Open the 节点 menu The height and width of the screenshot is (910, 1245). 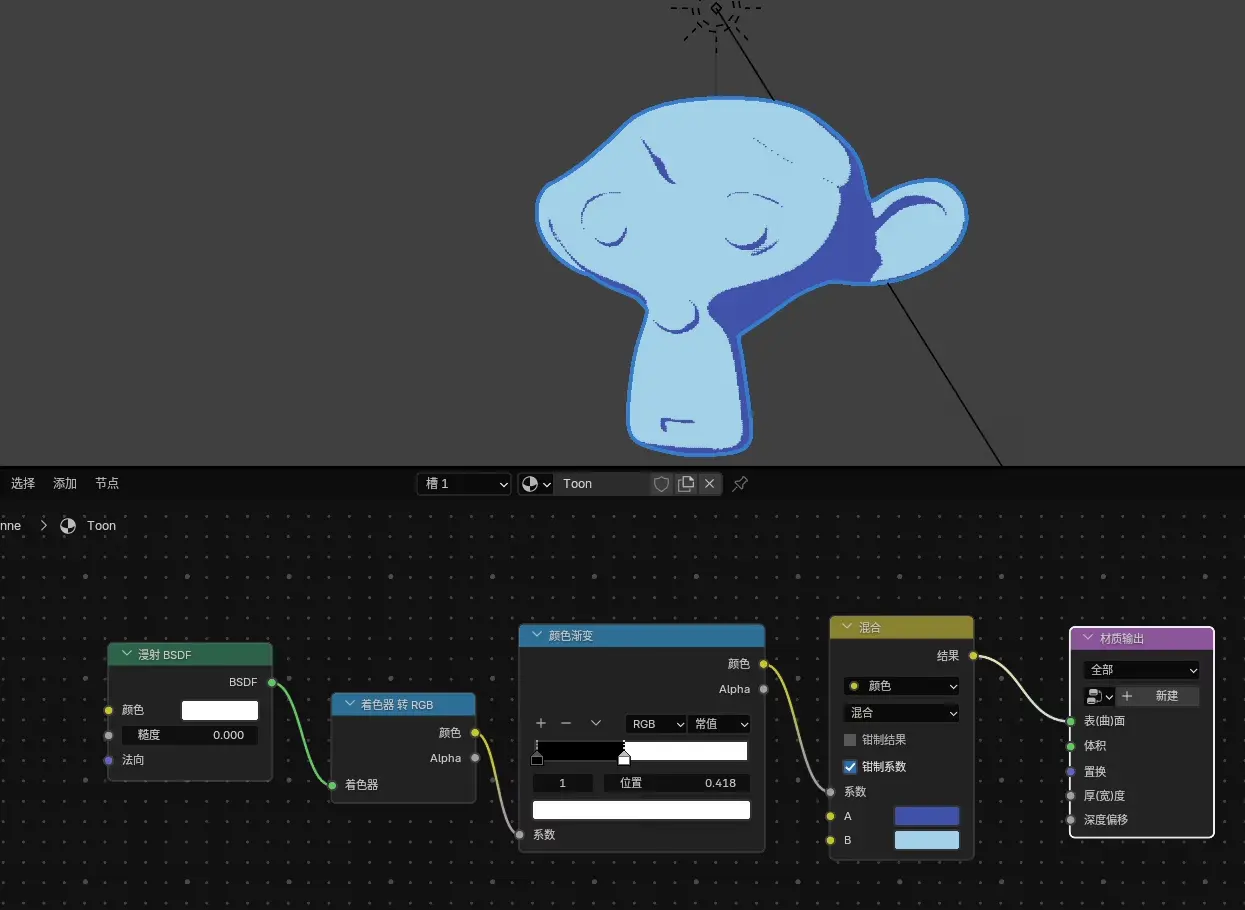(107, 484)
